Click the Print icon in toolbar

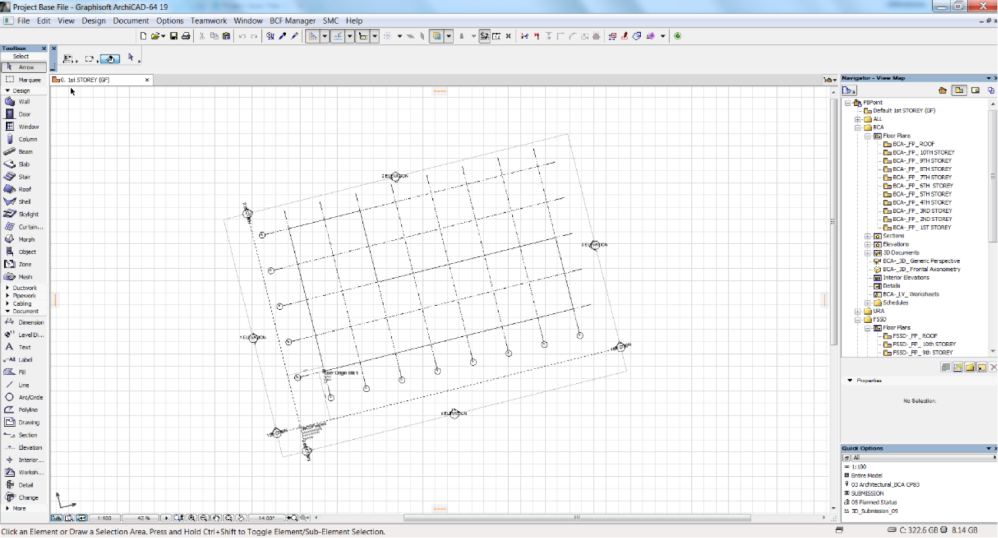pyautogui.click(x=186, y=36)
